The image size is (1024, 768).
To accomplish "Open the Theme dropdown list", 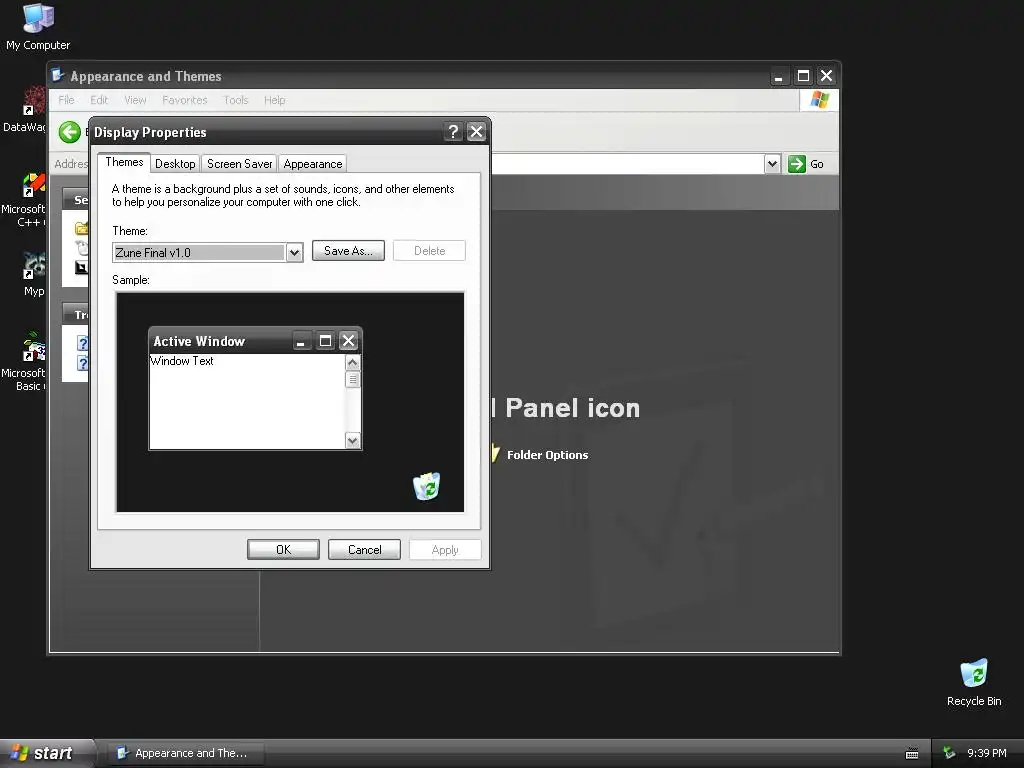I will coord(295,253).
